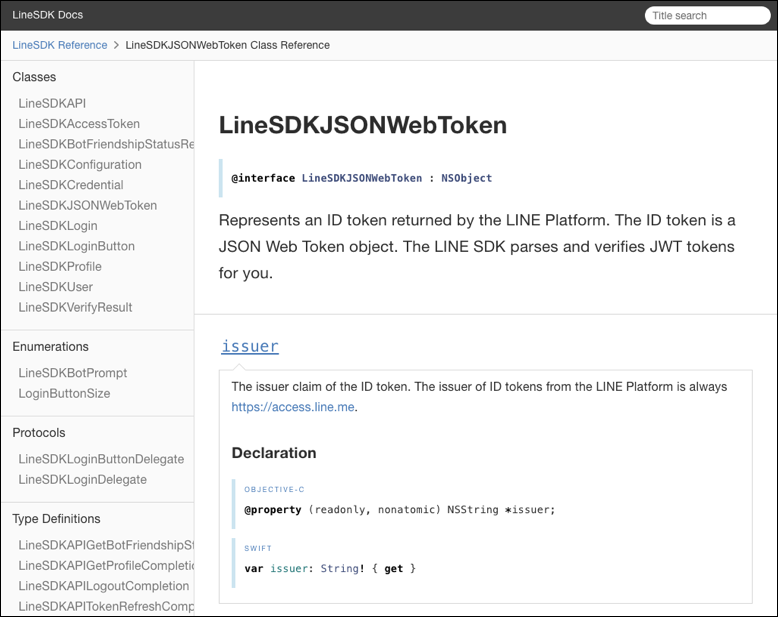Open LineSDKAPI class page

point(52,103)
